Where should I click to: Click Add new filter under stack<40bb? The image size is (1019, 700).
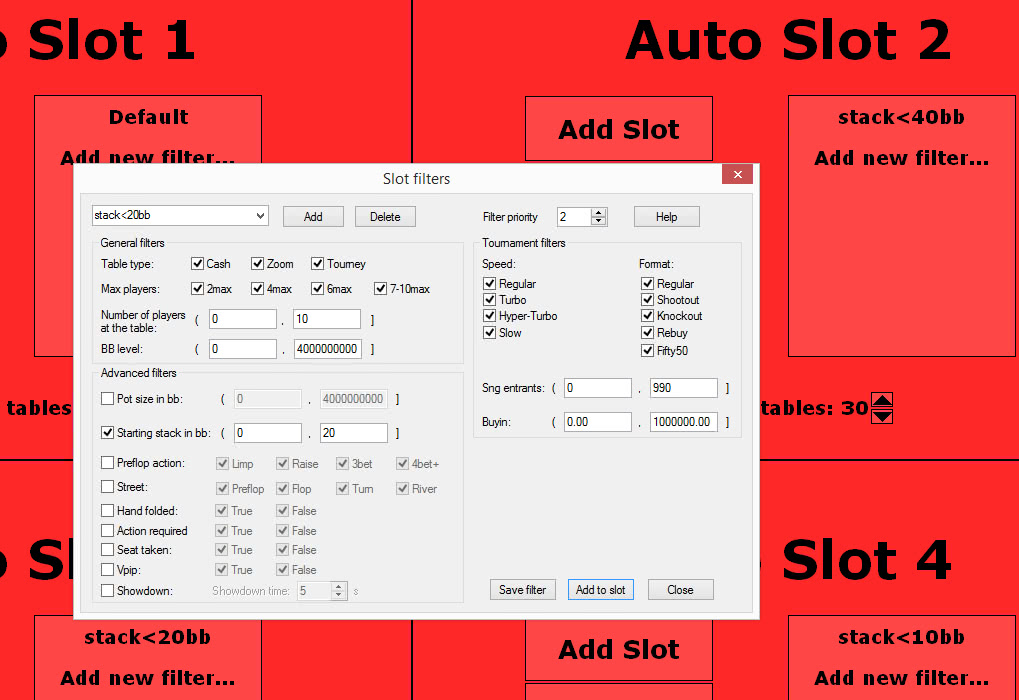pyautogui.click(x=901, y=157)
